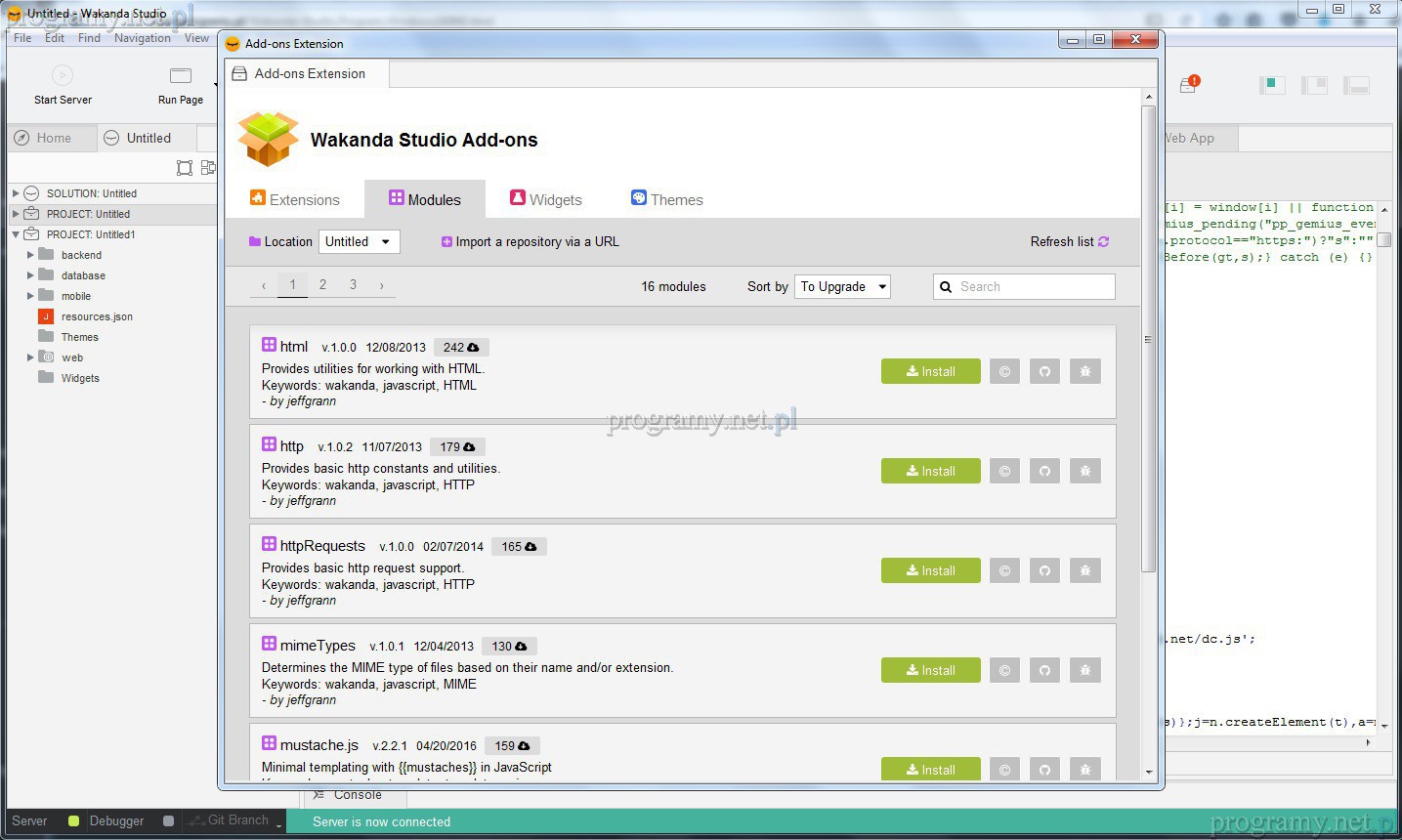This screenshot has height=840, width=1402.
Task: Click the Start Server play icon
Action: pos(63,76)
